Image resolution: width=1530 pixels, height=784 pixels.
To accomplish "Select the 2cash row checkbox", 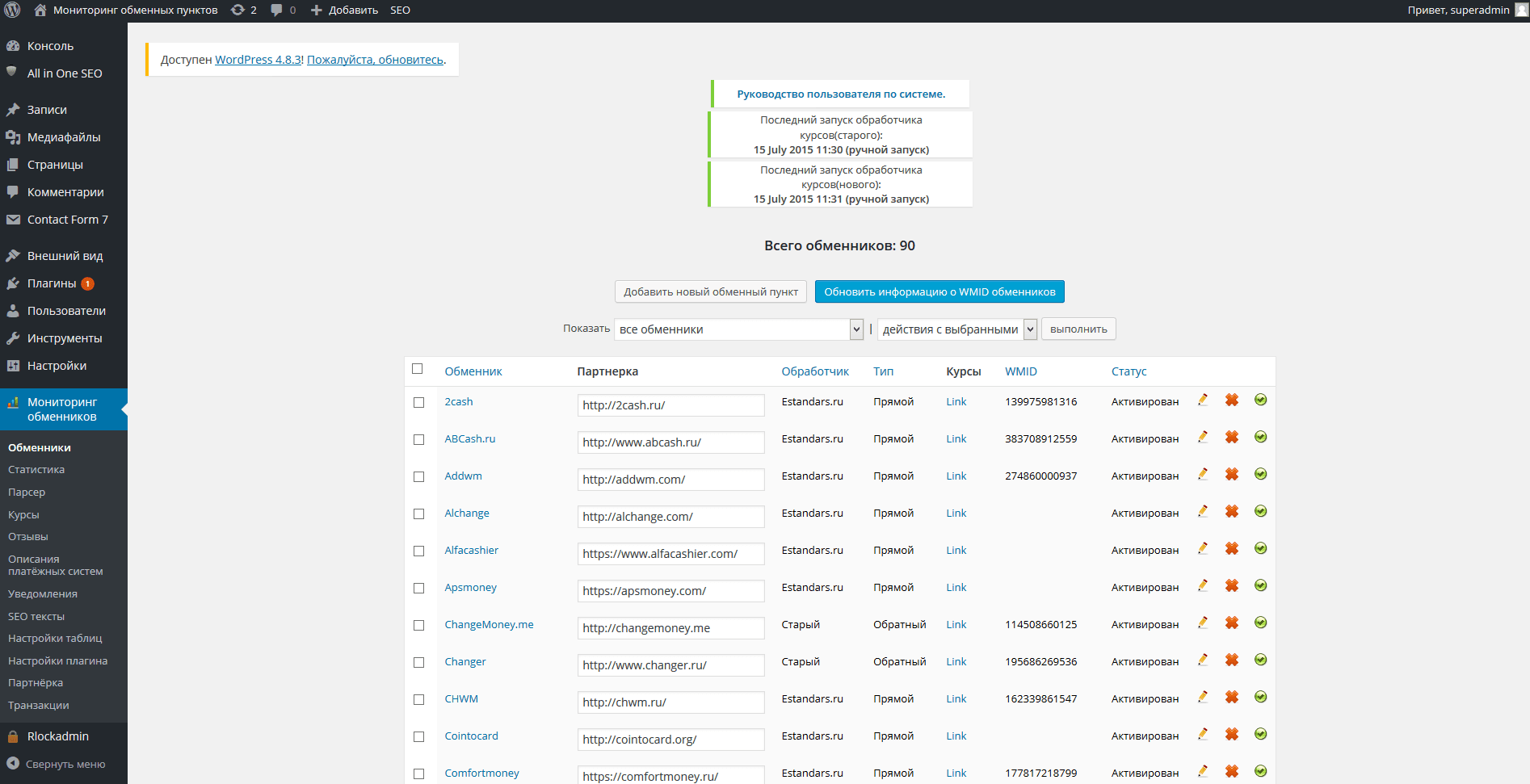I will (418, 403).
